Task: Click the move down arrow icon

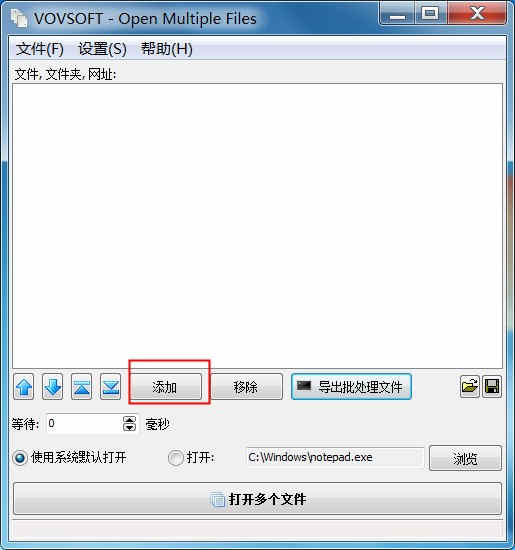Action: pos(53,387)
